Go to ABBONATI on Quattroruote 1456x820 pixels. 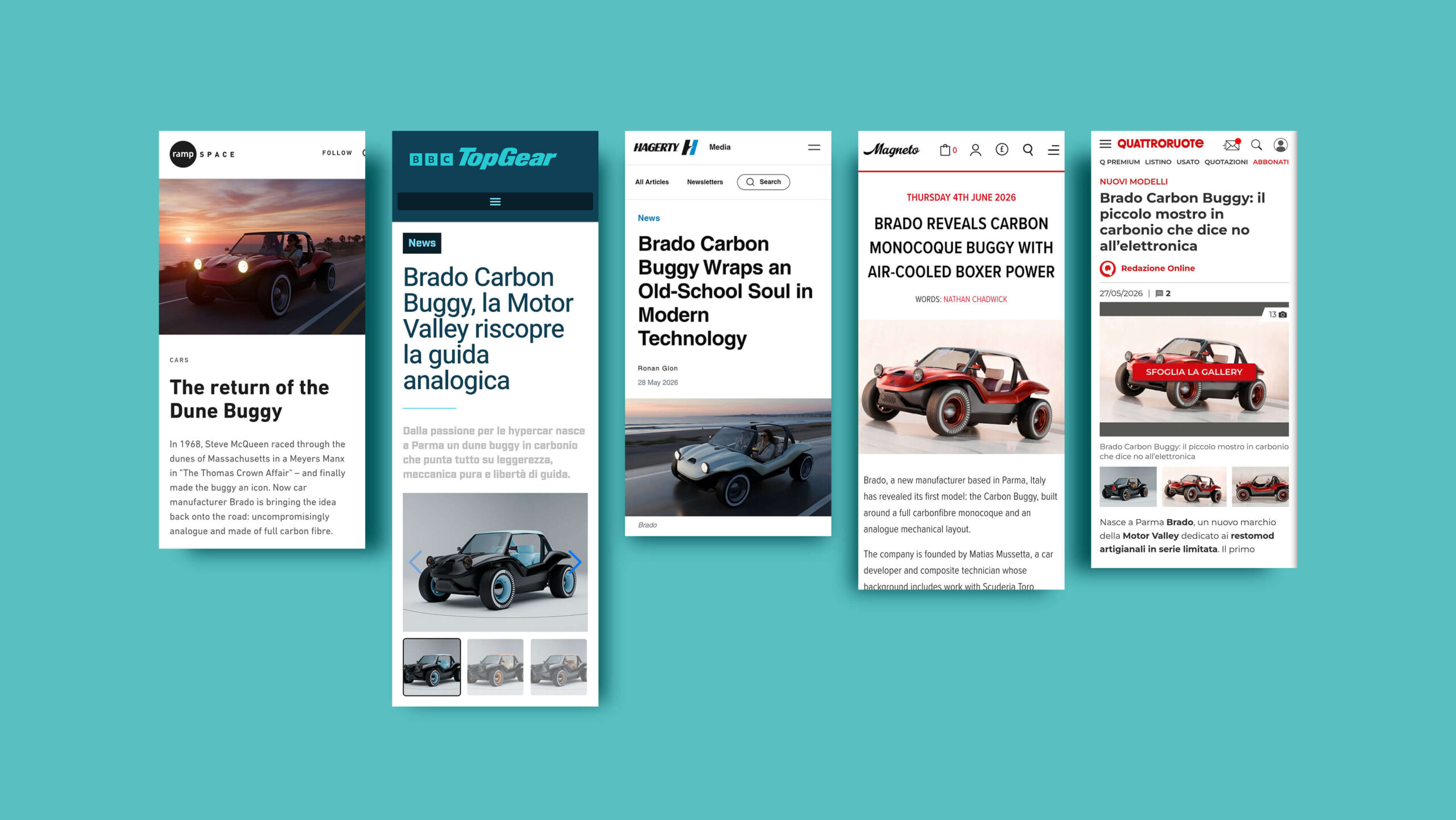click(x=1271, y=162)
